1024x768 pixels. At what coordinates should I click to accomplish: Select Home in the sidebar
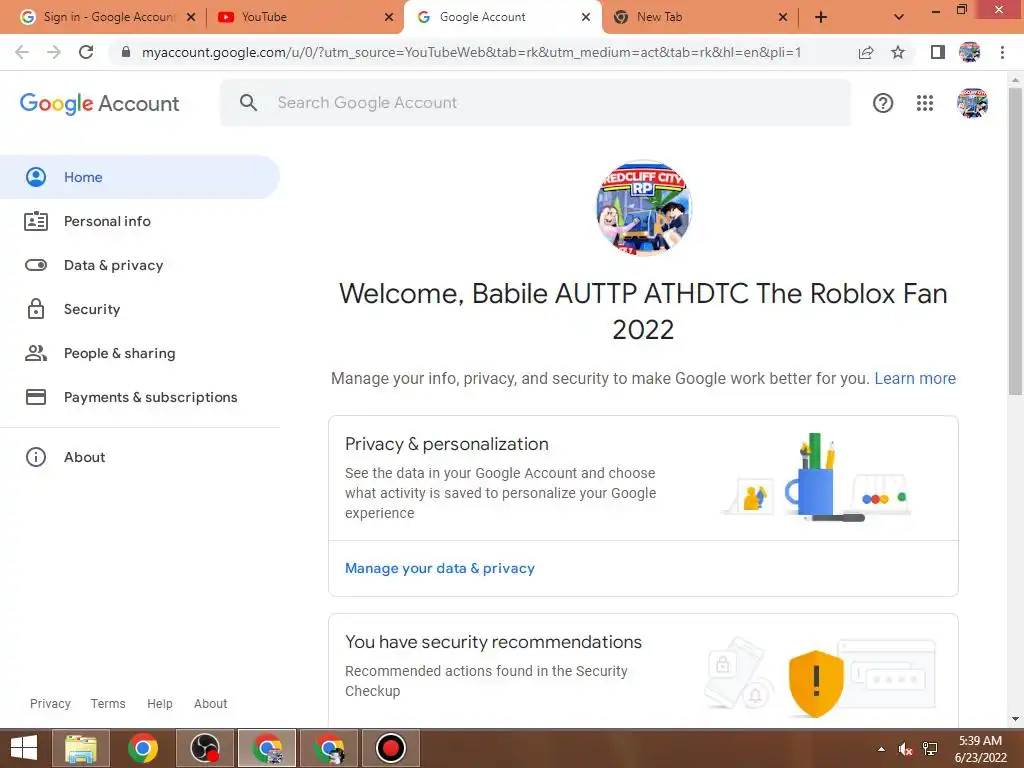tap(140, 177)
